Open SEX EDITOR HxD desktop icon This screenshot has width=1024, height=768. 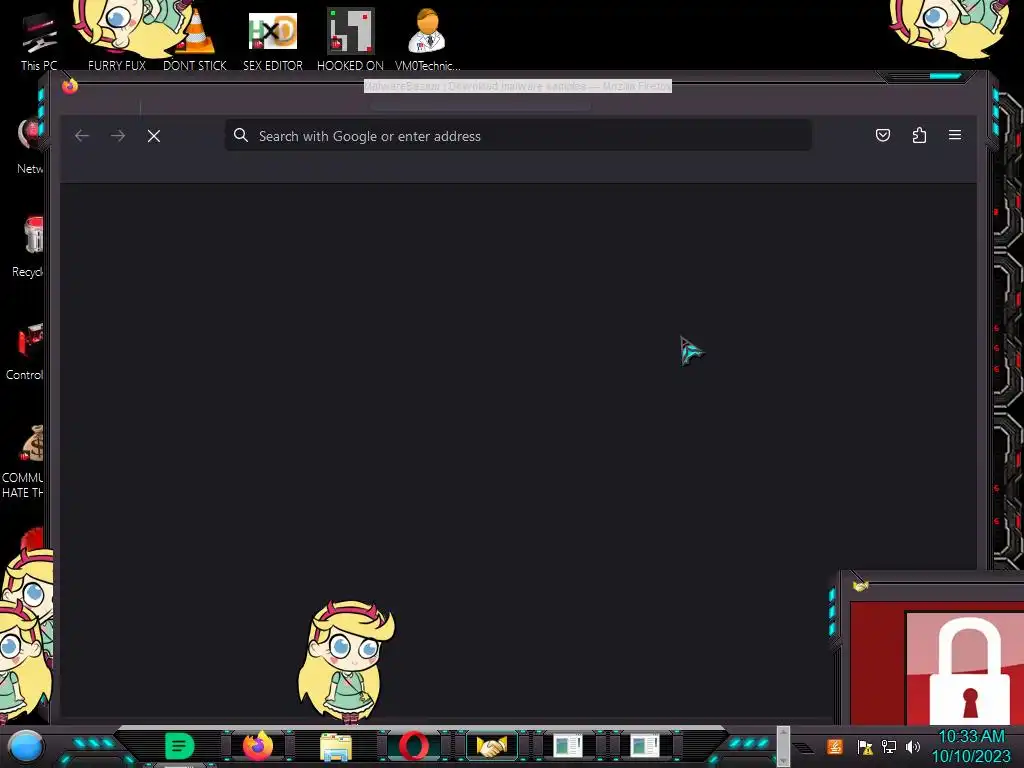[x=273, y=41]
